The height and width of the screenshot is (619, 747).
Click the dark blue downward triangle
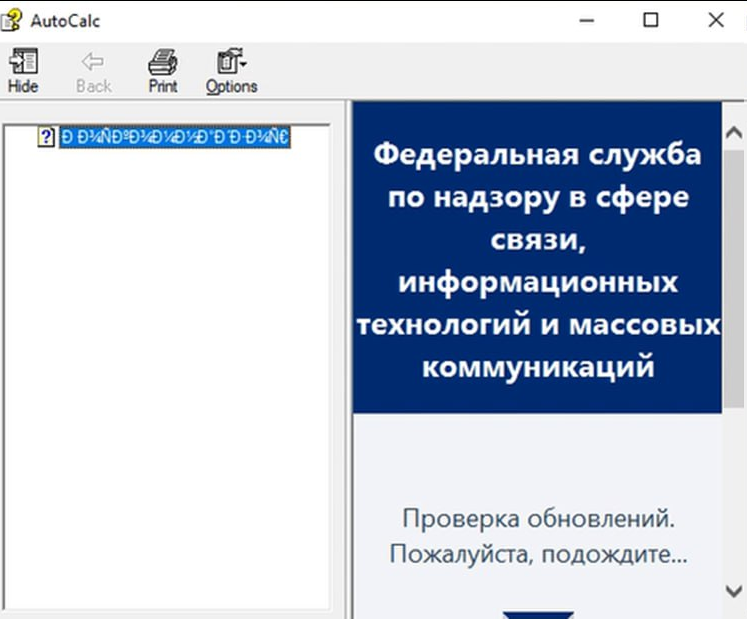[537, 614]
